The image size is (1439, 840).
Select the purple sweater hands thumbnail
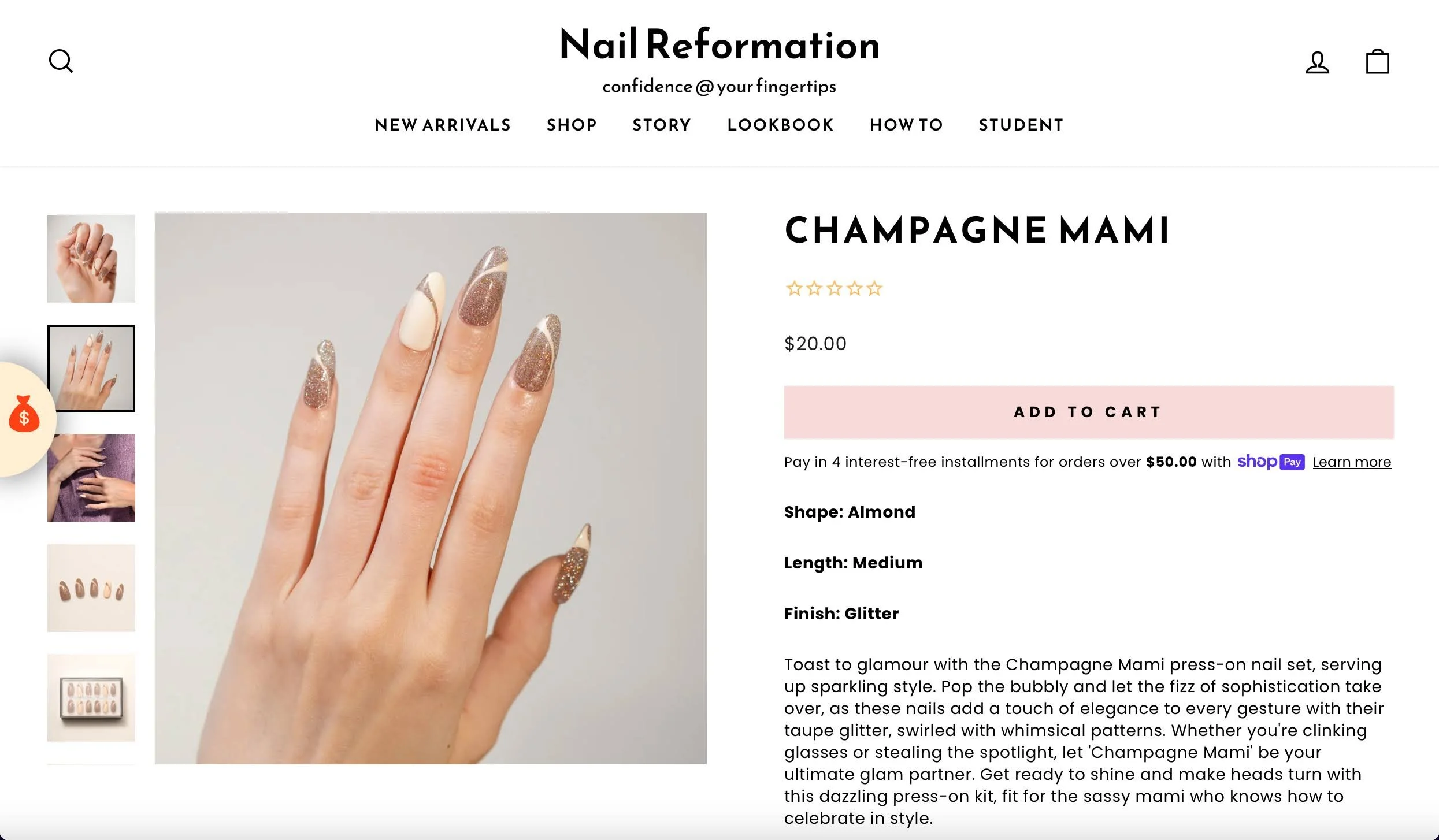[91, 478]
